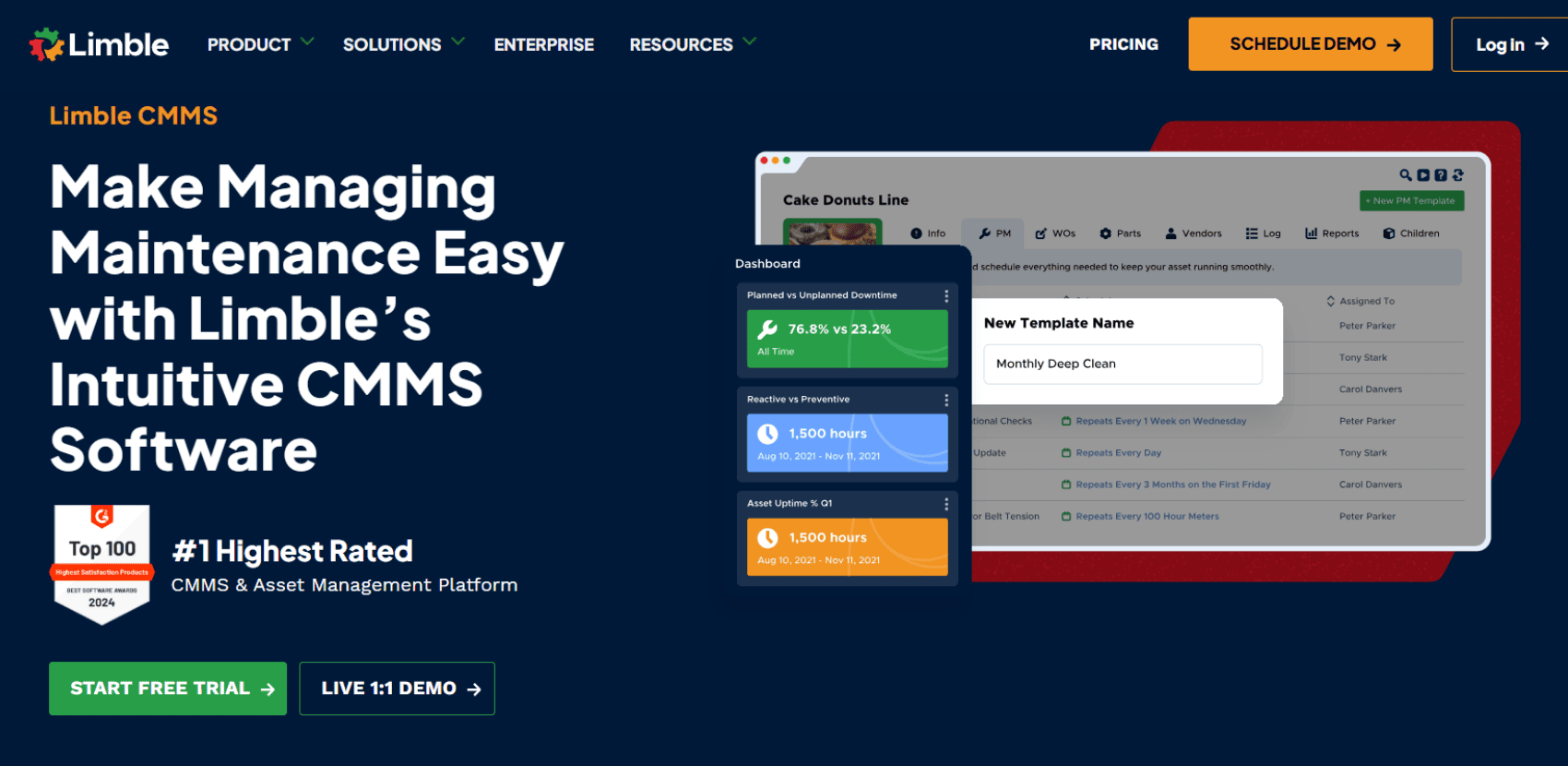Open Asset Uptime % Q1 options menu
The height and width of the screenshot is (766, 1568).
(x=946, y=505)
